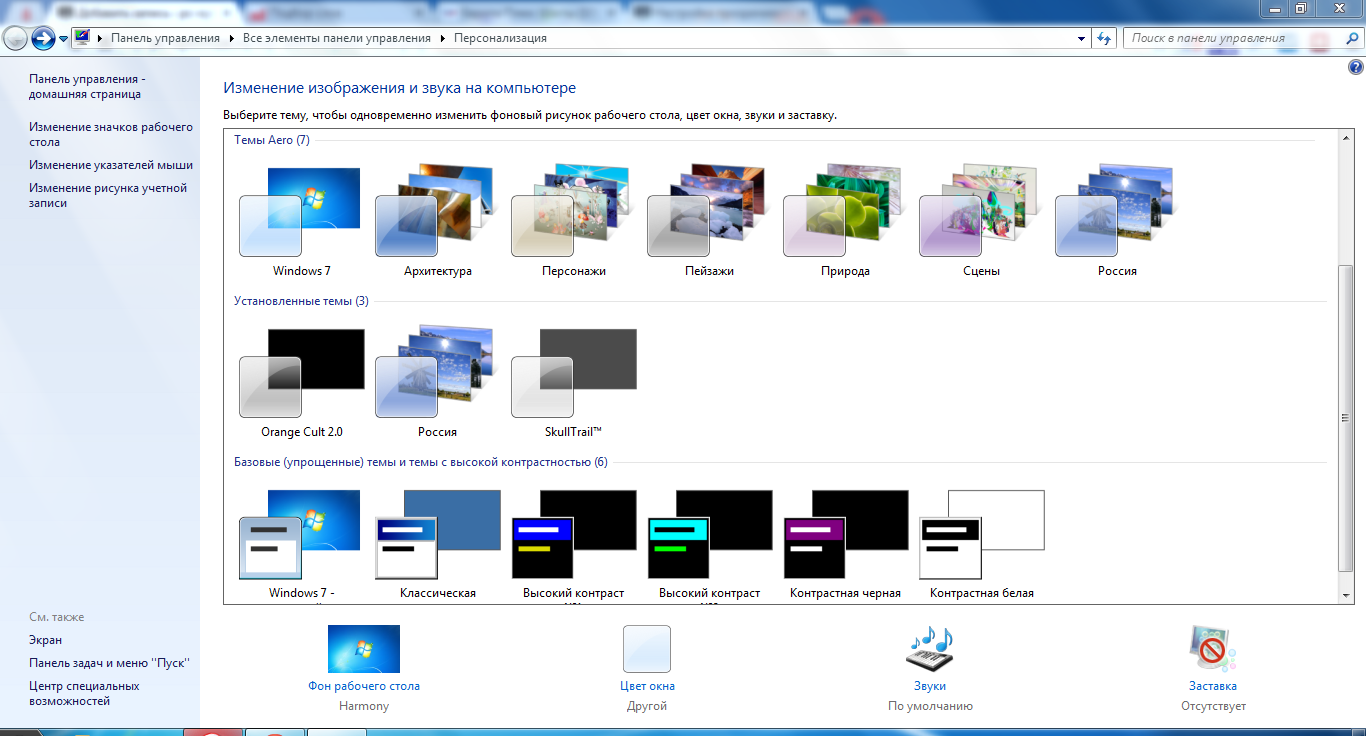Image resolution: width=1366 pixels, height=736 pixels.
Task: Go back with the Back arrow button
Action: (x=15, y=38)
